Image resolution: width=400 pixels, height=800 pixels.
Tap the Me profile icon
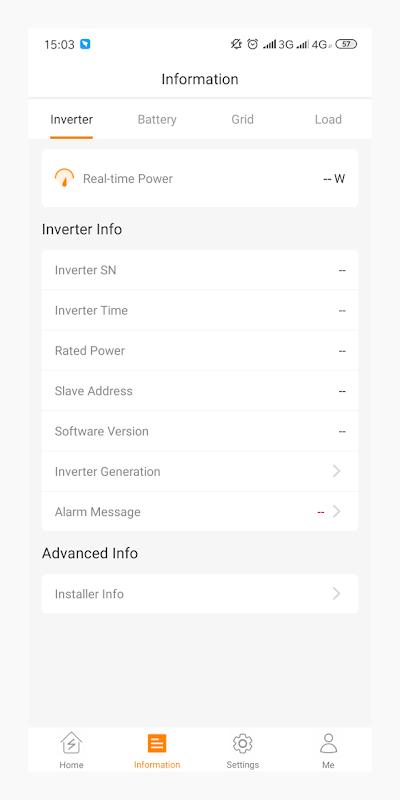[329, 743]
